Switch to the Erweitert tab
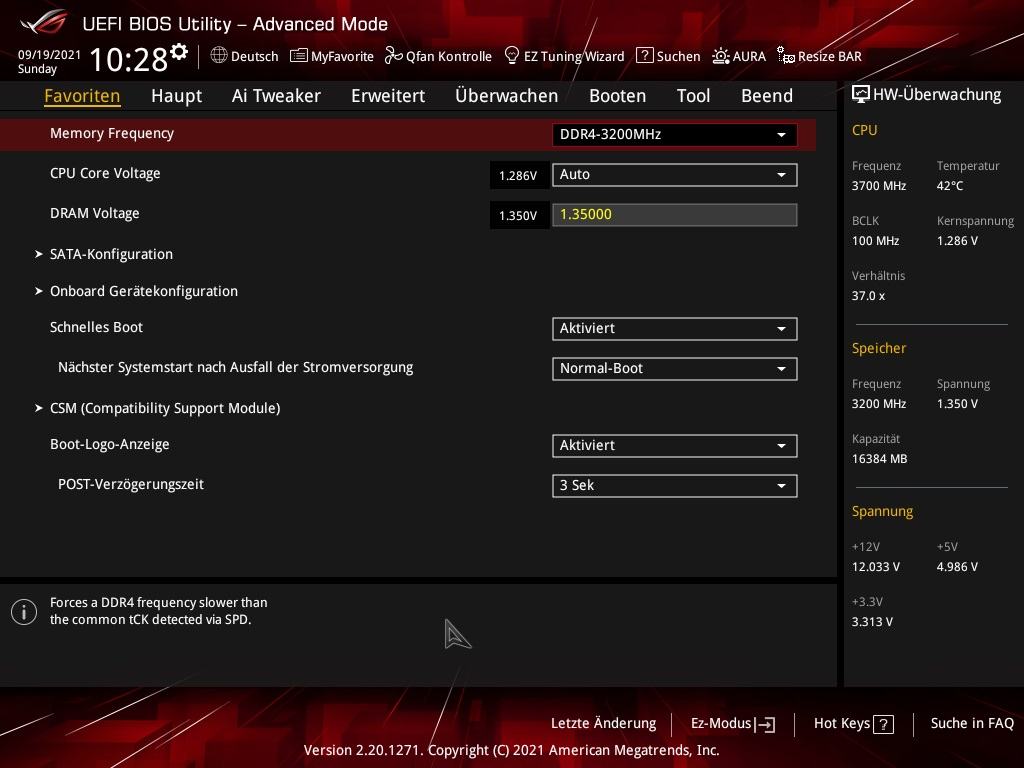 tap(388, 96)
